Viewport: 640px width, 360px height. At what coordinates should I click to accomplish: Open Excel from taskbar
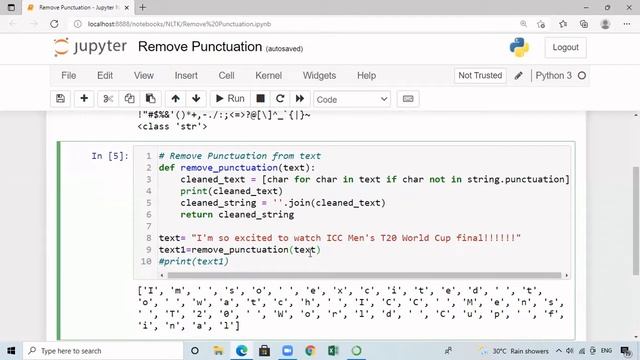pos(333,351)
